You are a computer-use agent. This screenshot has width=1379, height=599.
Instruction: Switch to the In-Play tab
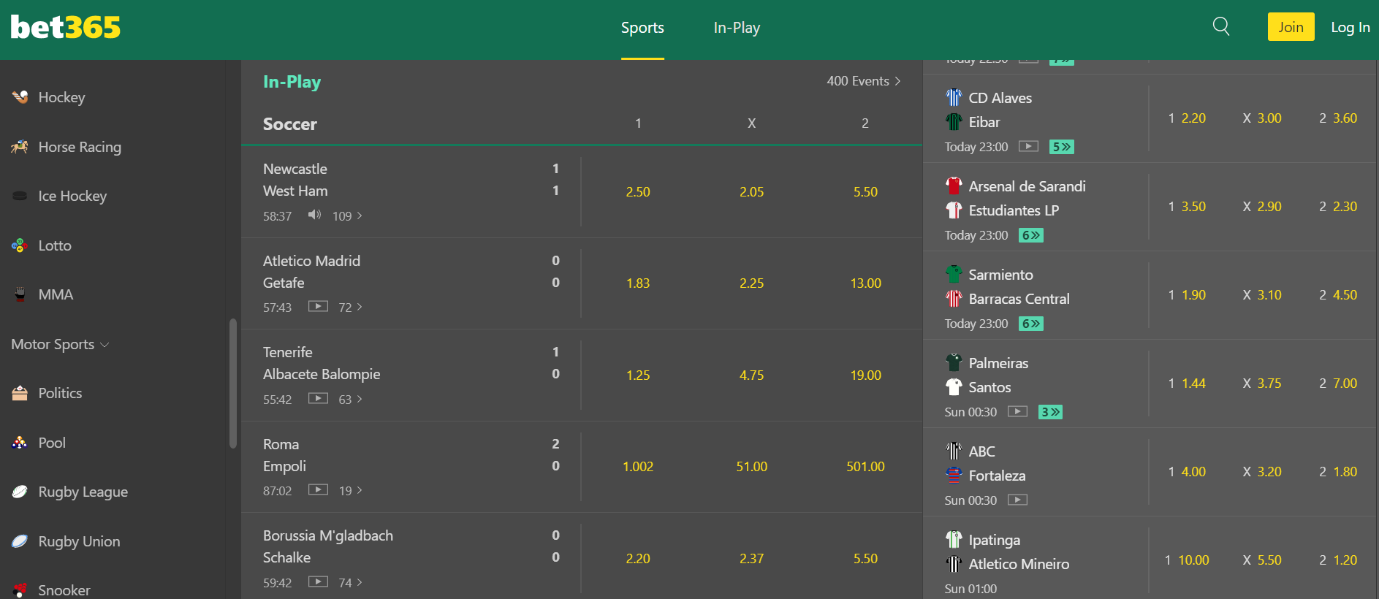pyautogui.click(x=737, y=28)
